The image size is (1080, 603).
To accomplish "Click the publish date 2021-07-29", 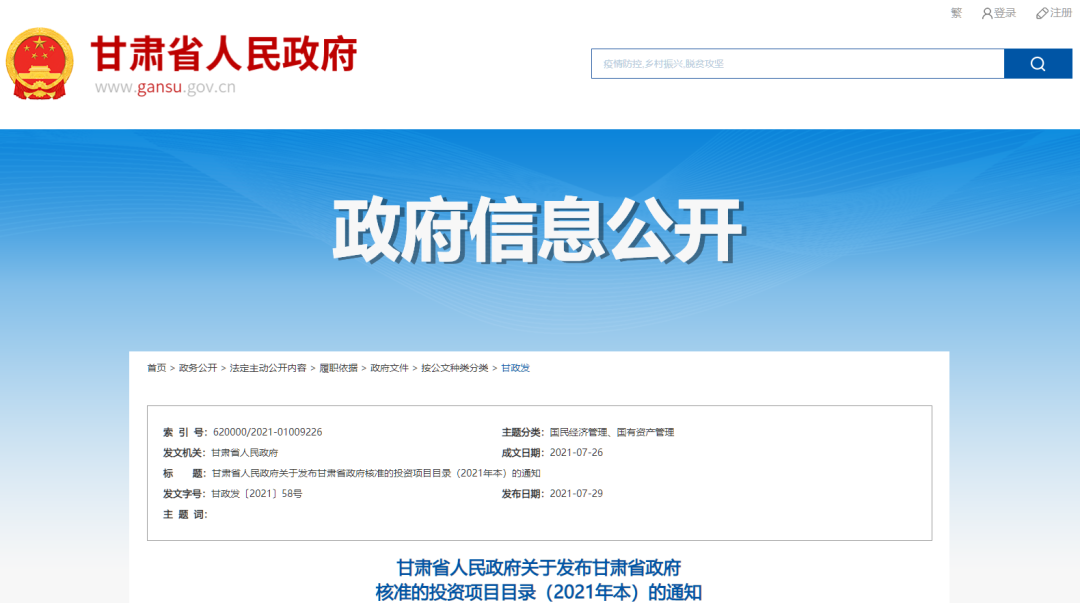I will point(576,494).
